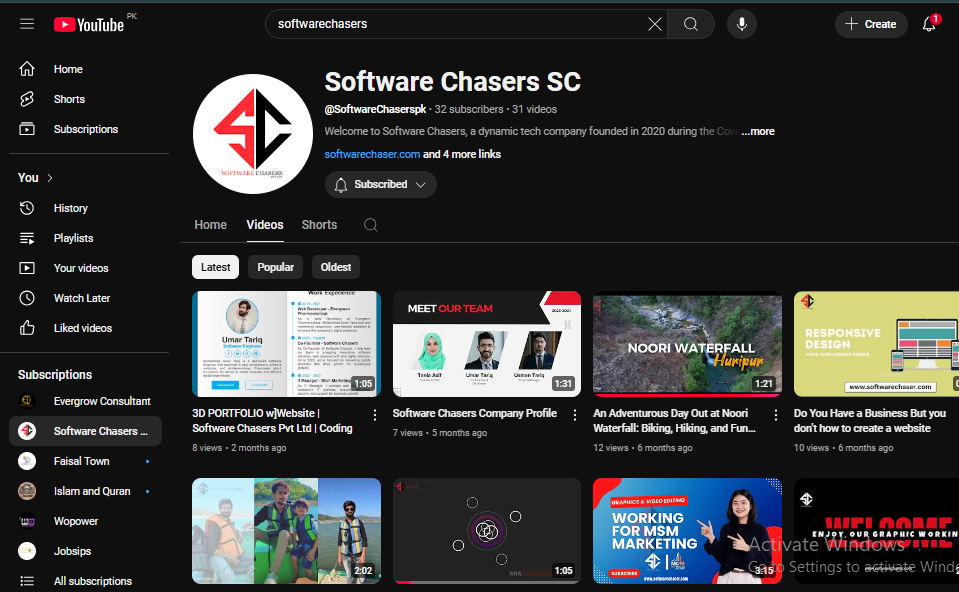Open the softwarechaser.com link
959x592 pixels.
coord(372,154)
